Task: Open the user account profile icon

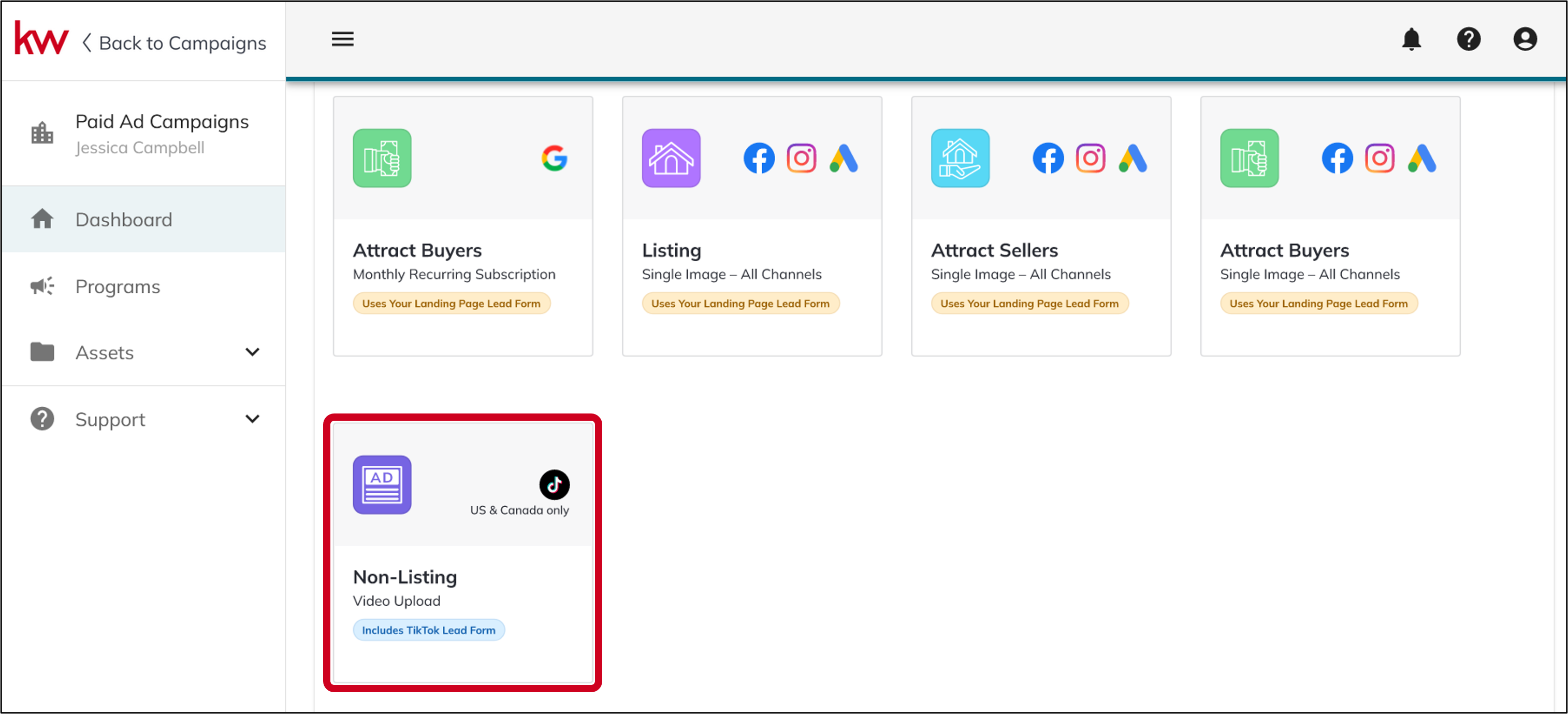Action: (x=1526, y=39)
